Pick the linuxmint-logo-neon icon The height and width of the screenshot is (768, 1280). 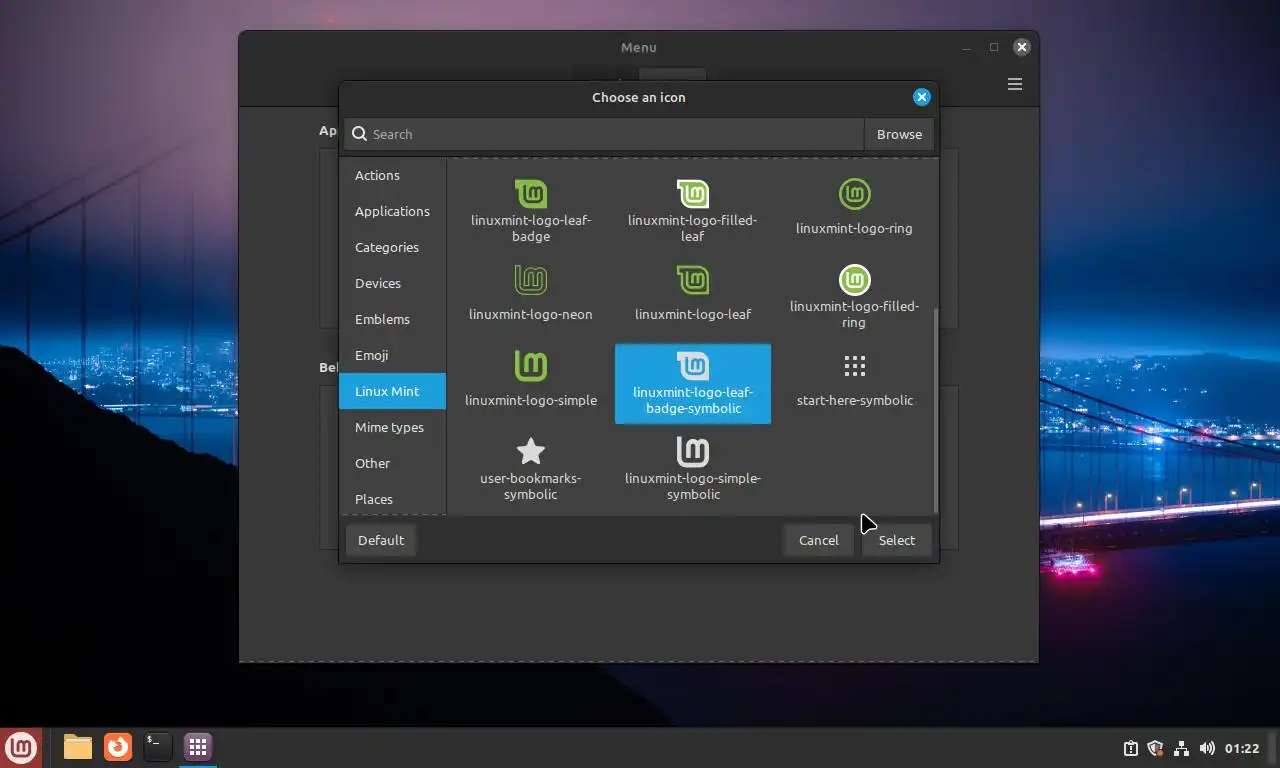tap(531, 294)
